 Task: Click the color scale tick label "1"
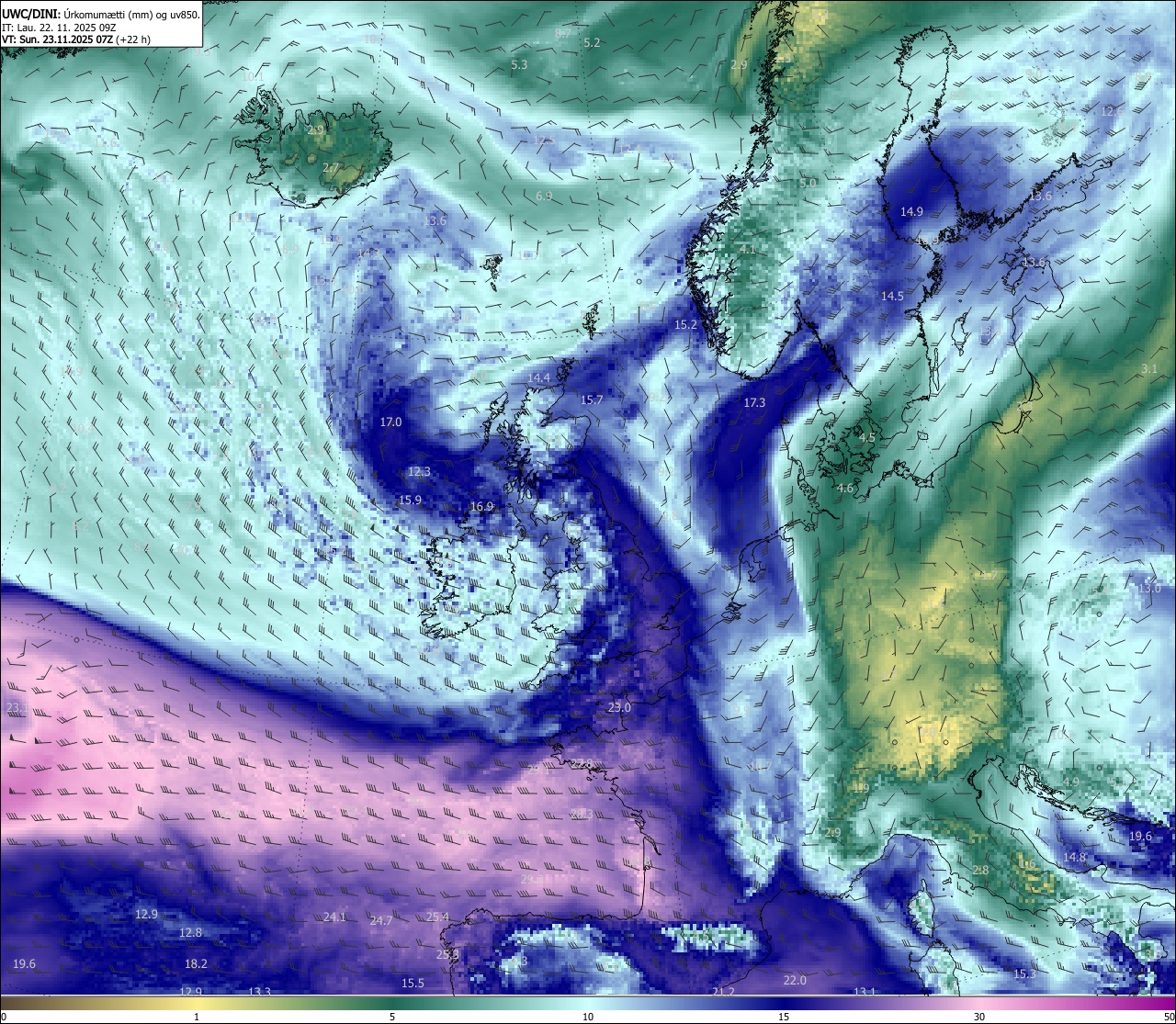coord(196,1017)
